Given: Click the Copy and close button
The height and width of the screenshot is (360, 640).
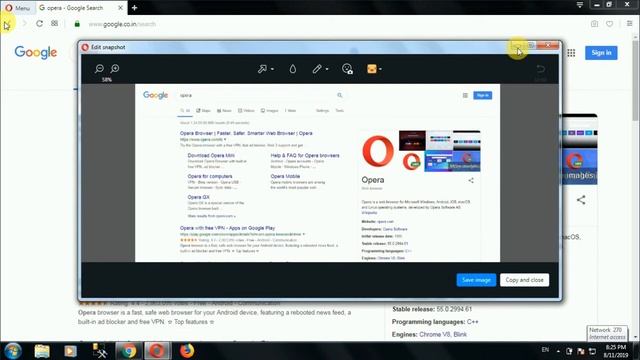Looking at the screenshot, I should [524, 280].
